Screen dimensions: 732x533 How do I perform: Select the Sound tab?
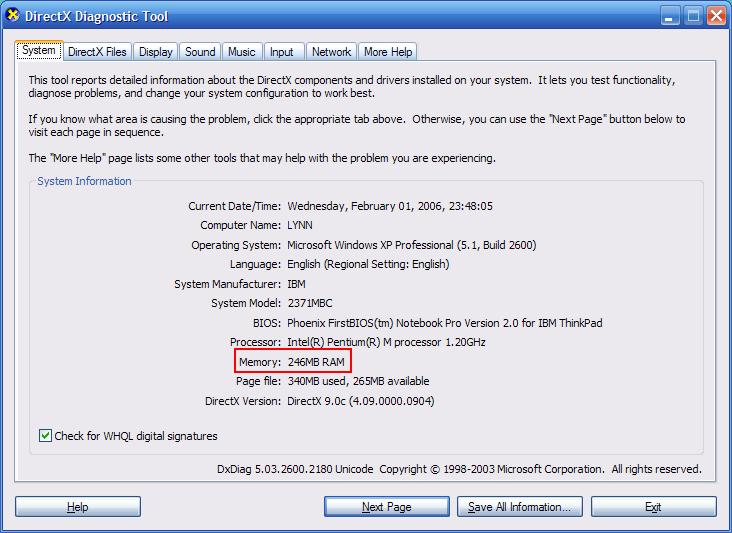[200, 52]
